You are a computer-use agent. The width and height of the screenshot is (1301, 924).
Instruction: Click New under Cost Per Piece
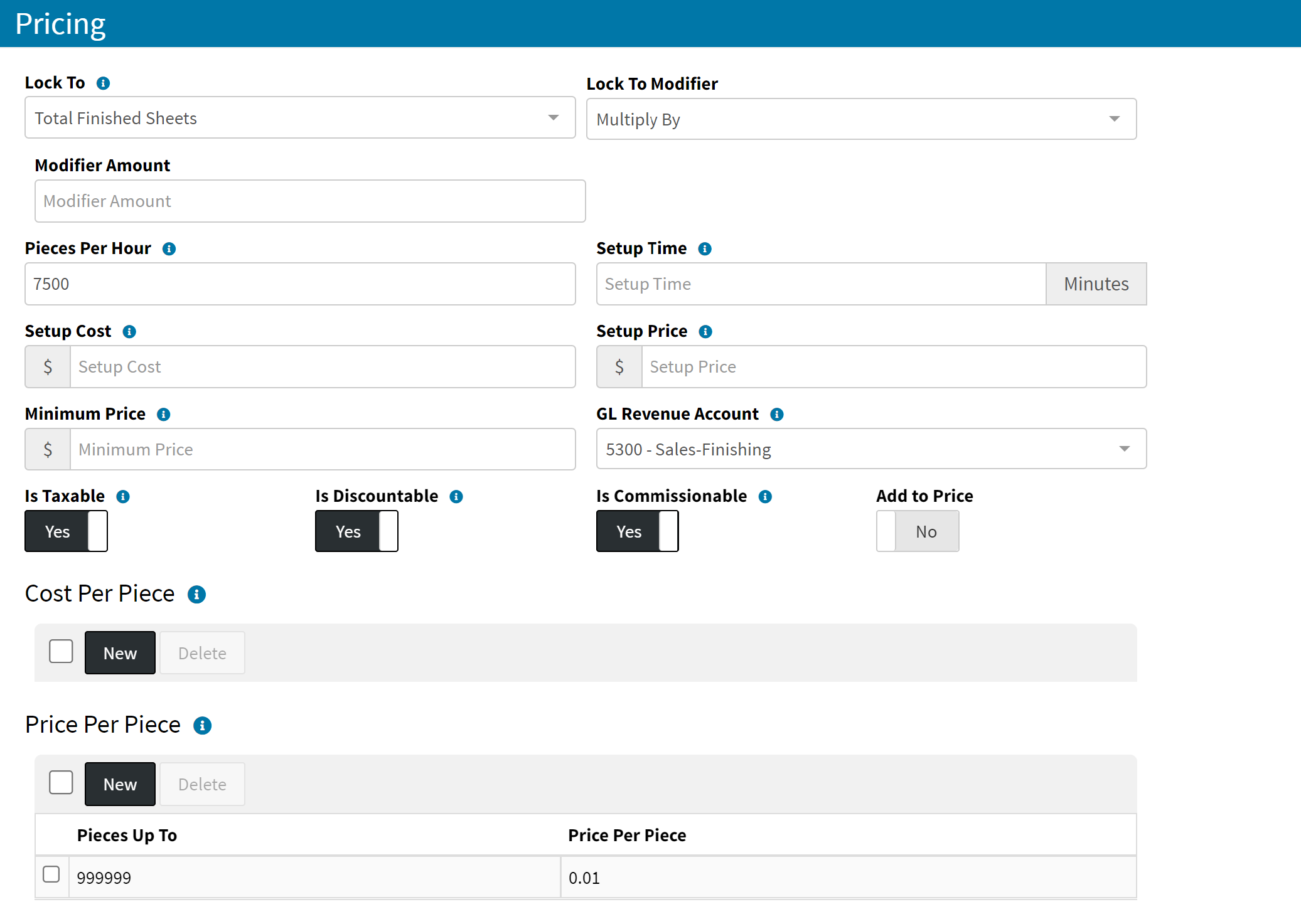[120, 652]
